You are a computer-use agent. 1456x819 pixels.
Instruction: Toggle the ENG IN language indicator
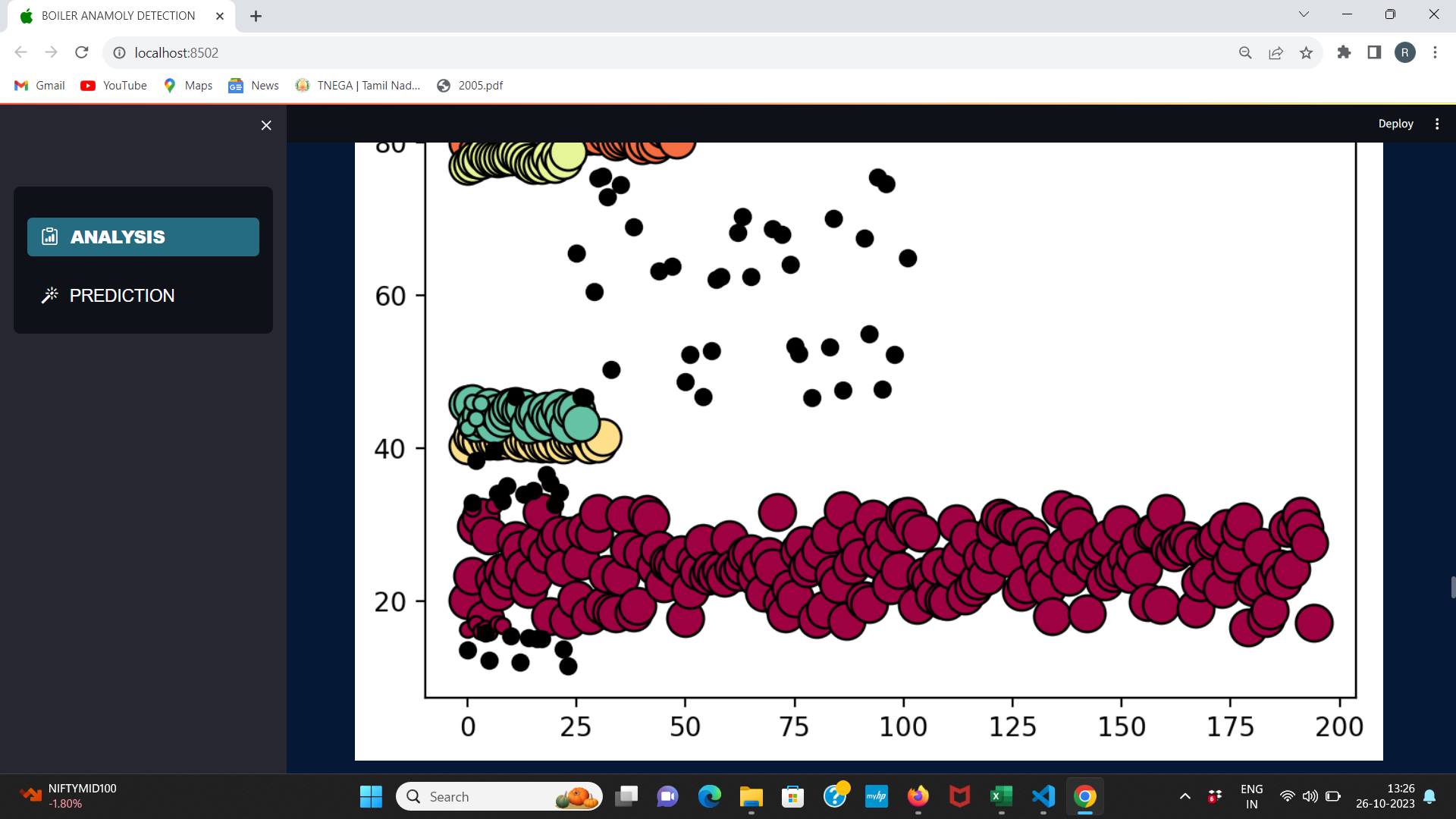[1251, 796]
